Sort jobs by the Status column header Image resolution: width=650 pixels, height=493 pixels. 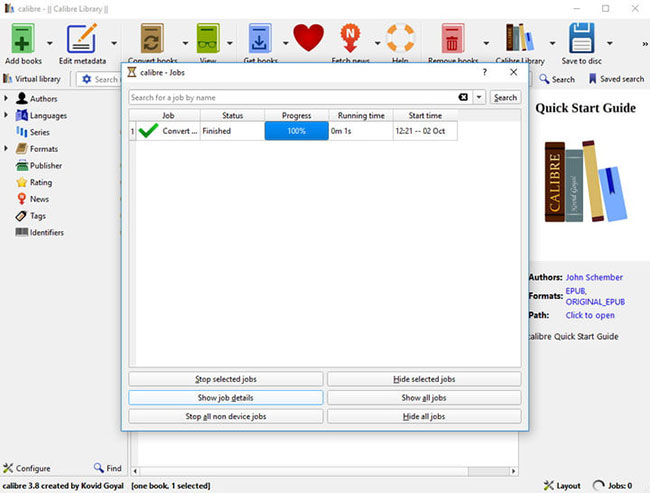tap(232, 115)
